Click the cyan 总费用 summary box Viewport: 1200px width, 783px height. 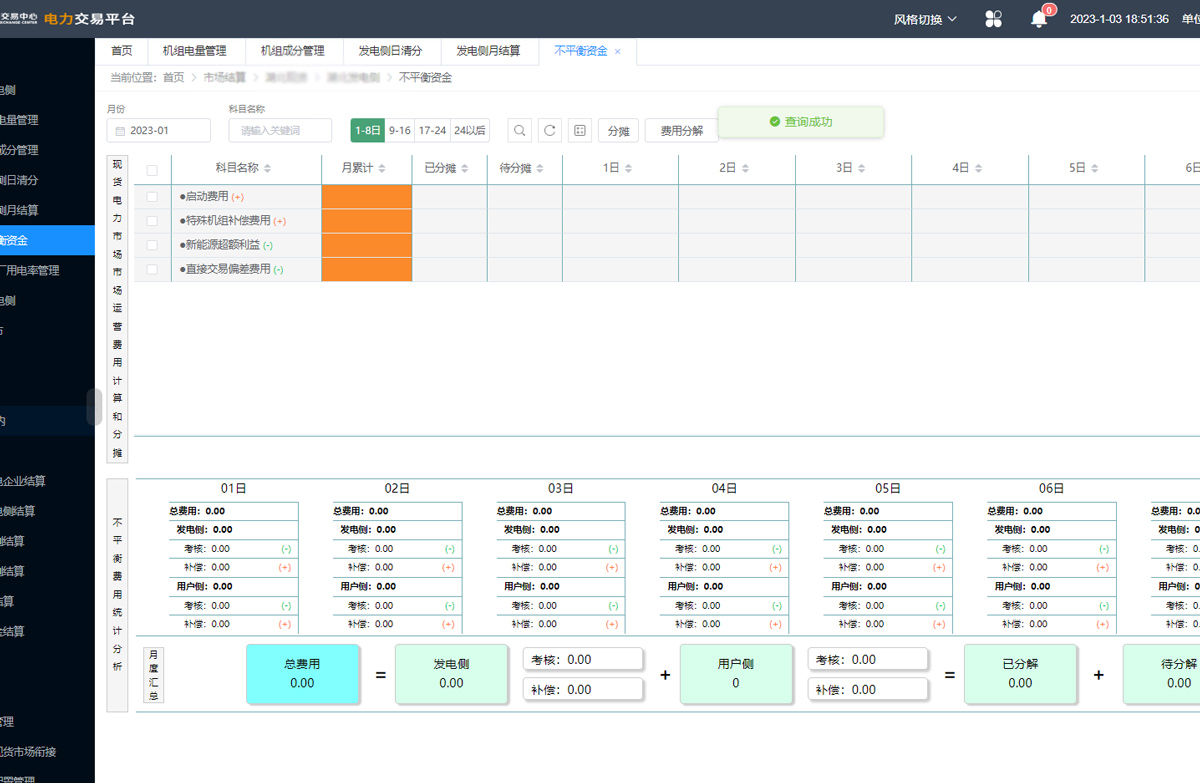[302, 674]
